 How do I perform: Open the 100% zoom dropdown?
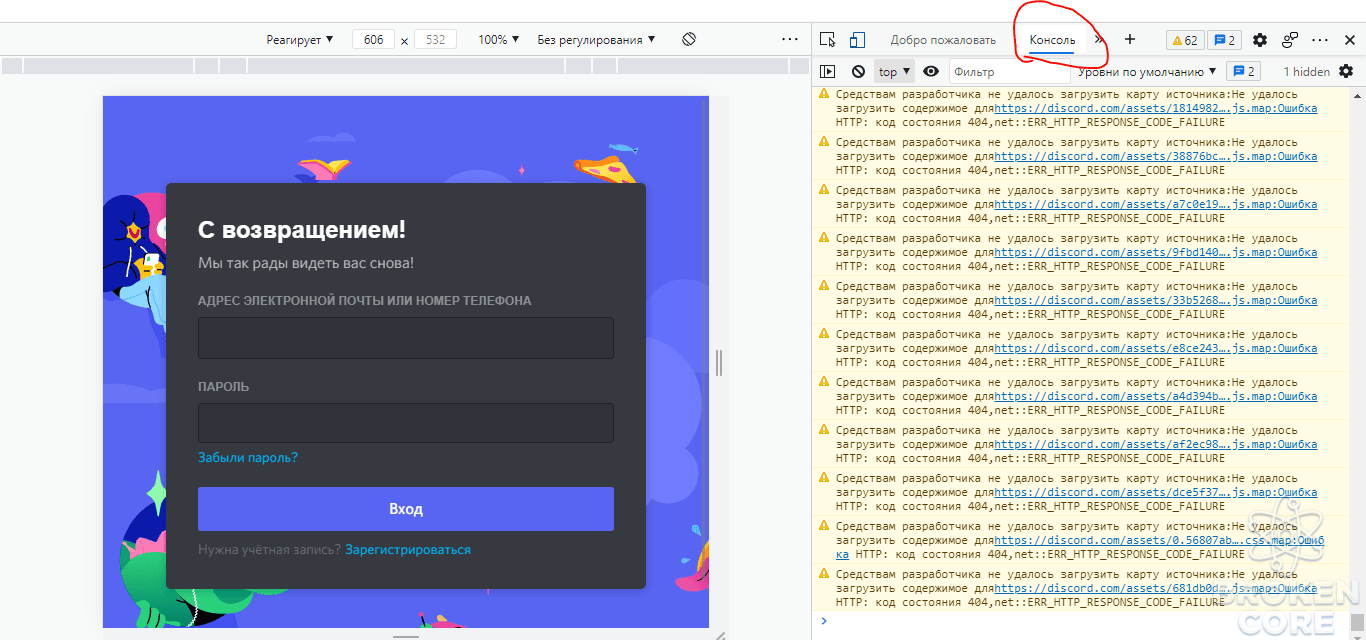pos(498,40)
